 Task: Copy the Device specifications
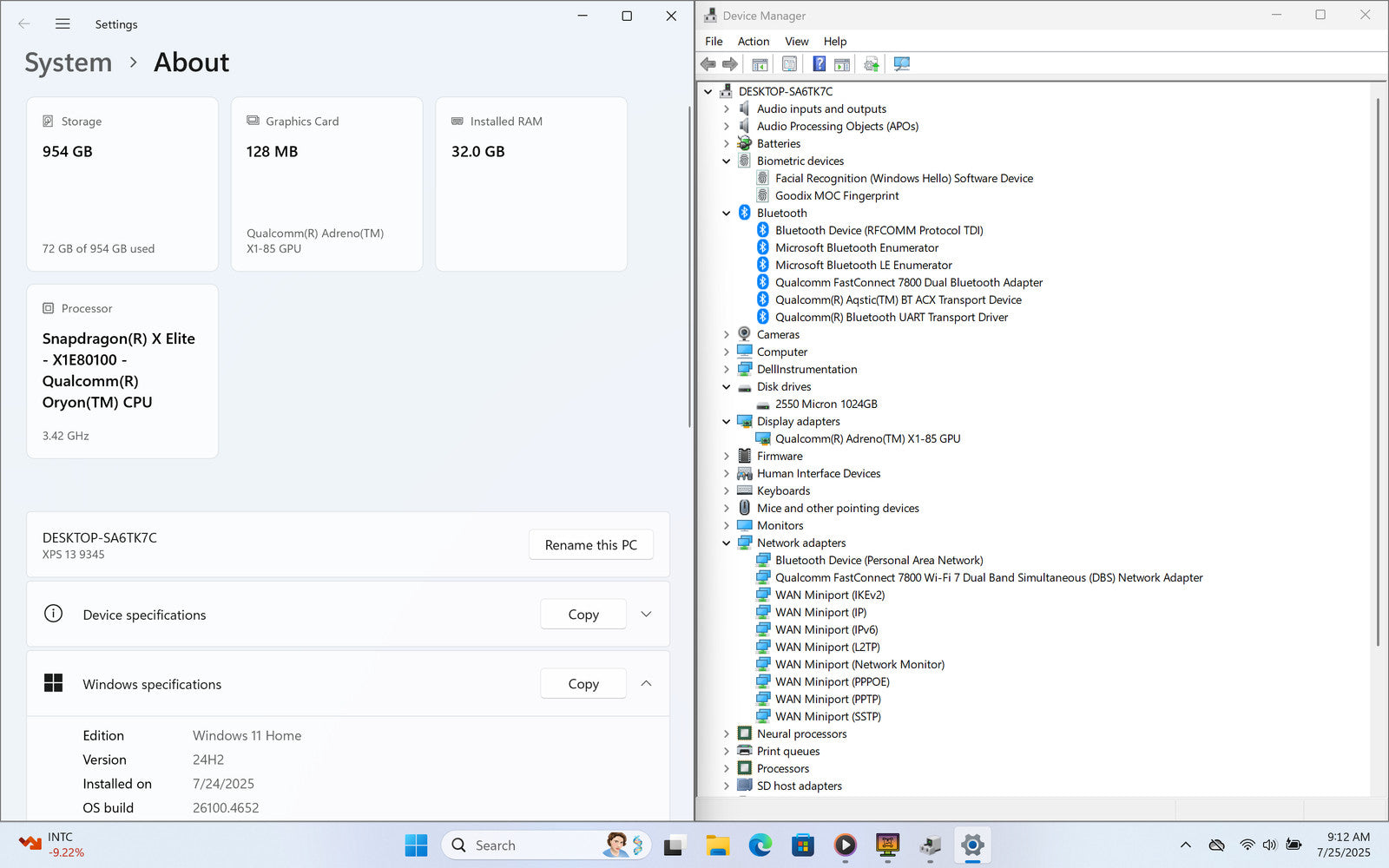click(x=583, y=615)
